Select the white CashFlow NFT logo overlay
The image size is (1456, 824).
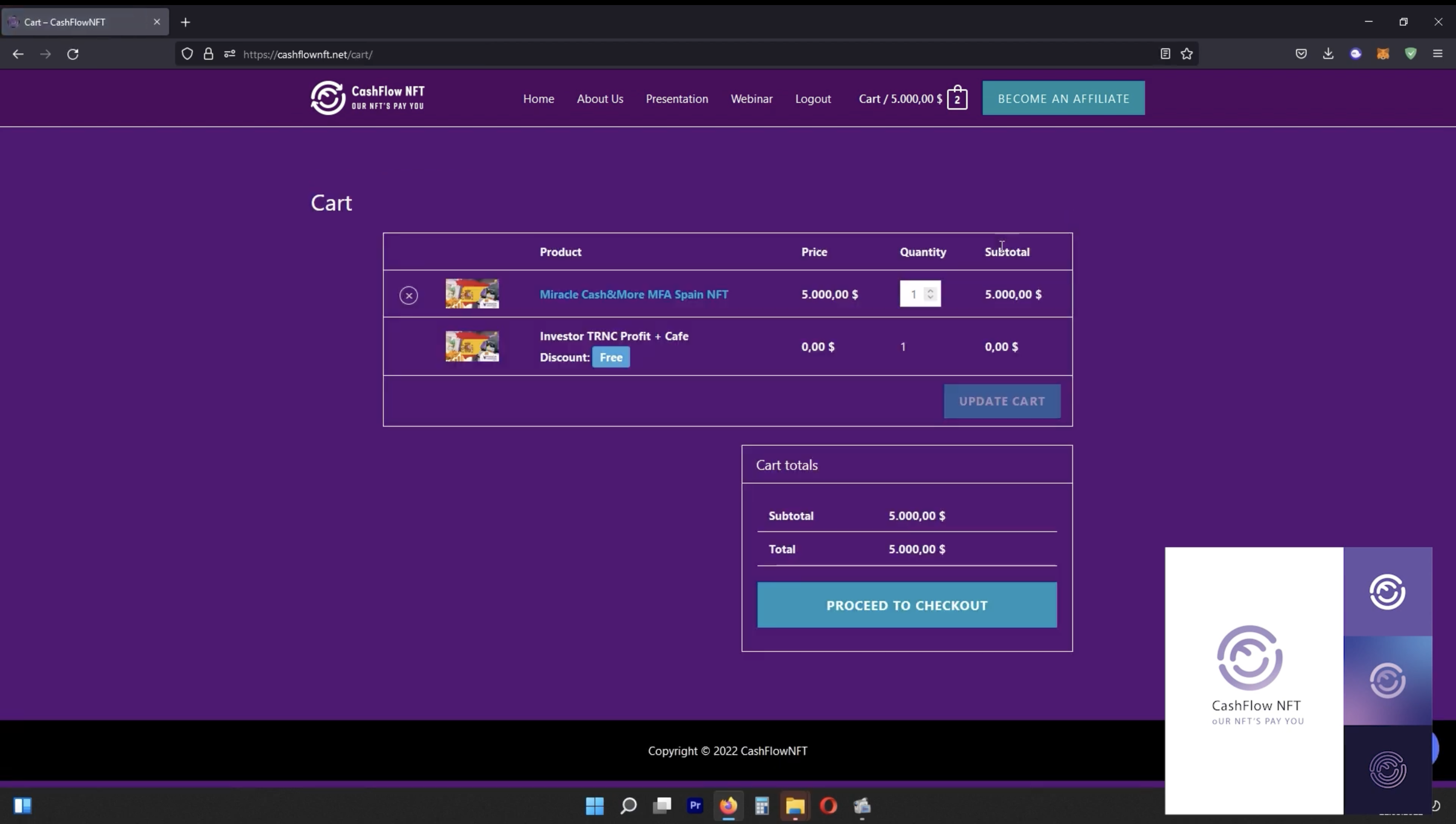coord(1254,680)
